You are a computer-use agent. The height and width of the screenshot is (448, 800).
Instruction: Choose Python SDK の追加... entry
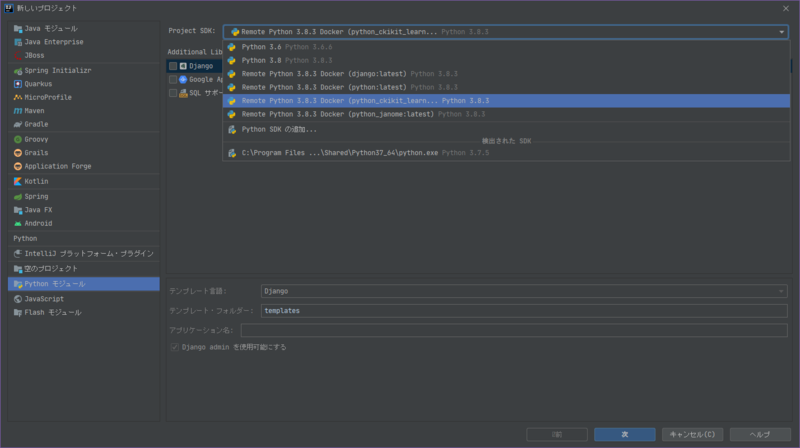506,130
